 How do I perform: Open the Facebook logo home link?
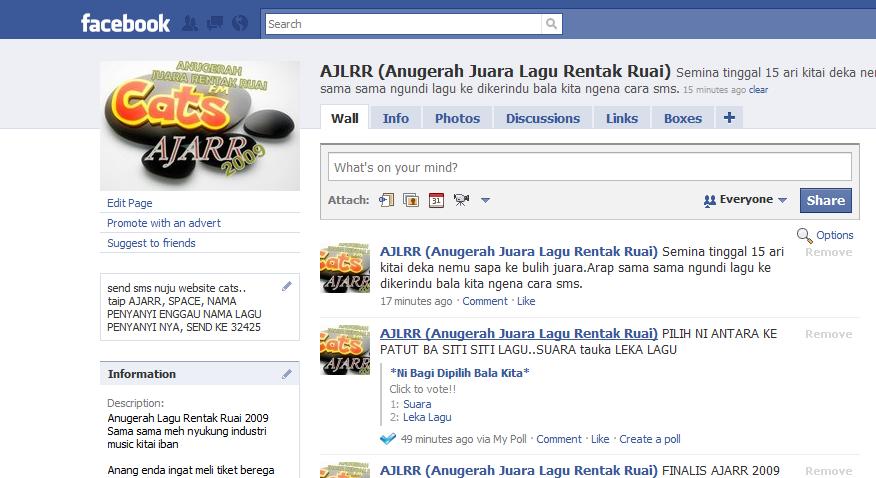[x=125, y=23]
